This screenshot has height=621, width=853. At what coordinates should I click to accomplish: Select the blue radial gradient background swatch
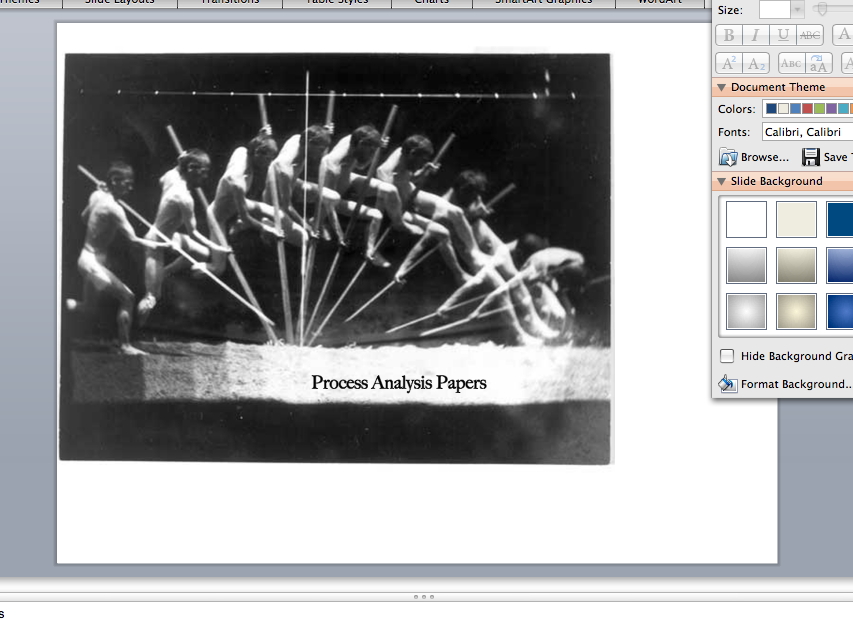[840, 312]
